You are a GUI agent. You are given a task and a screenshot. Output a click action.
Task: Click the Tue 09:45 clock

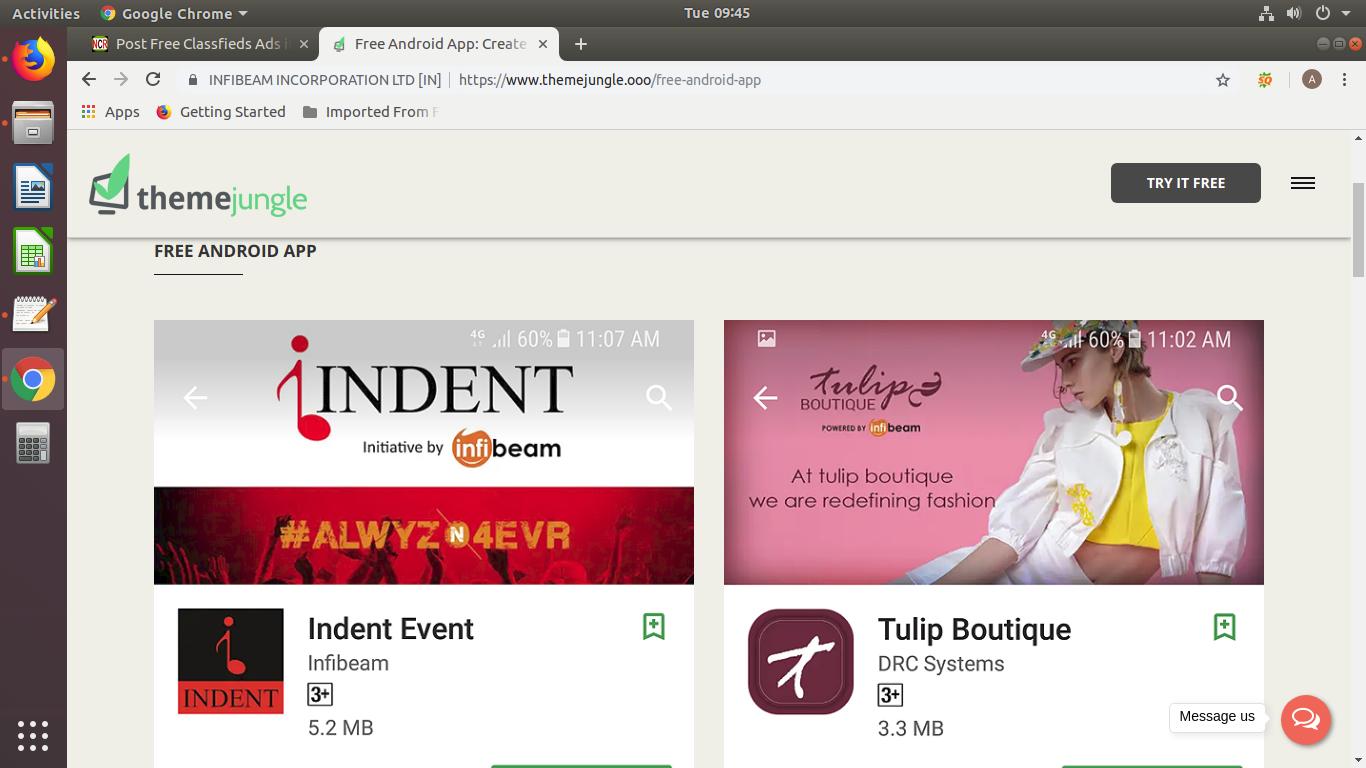pos(717,13)
